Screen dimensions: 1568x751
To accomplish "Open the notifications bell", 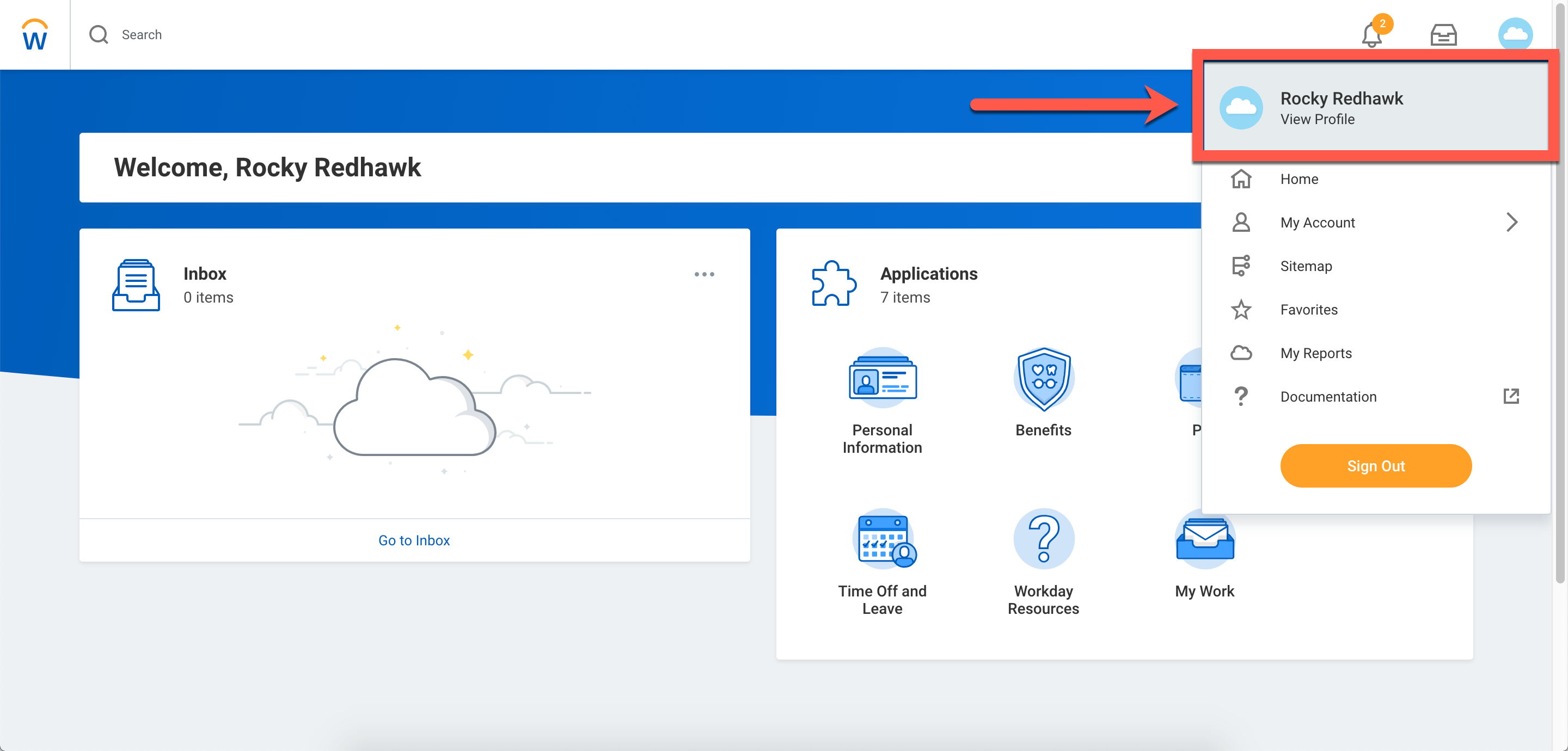I will click(1371, 35).
